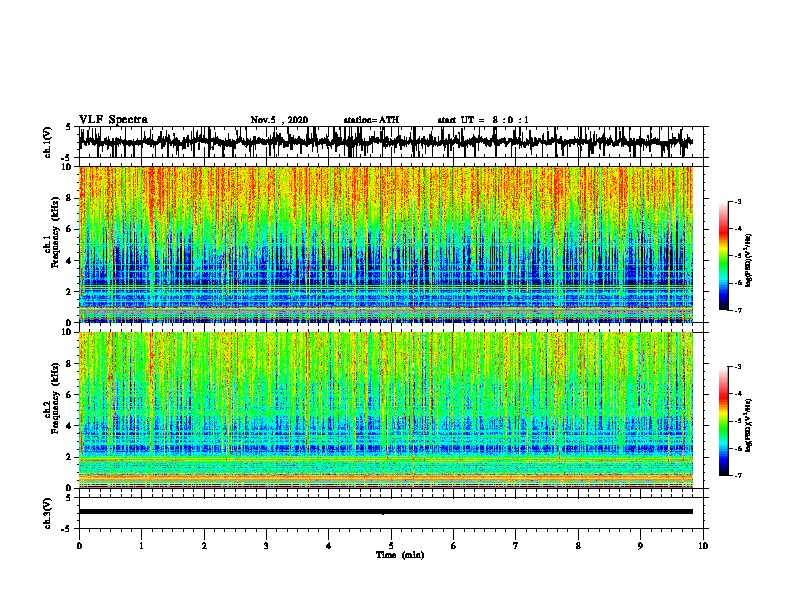Click time axis tick label "1"
Image resolution: width=792 pixels, height=612 pixels.
(141, 545)
